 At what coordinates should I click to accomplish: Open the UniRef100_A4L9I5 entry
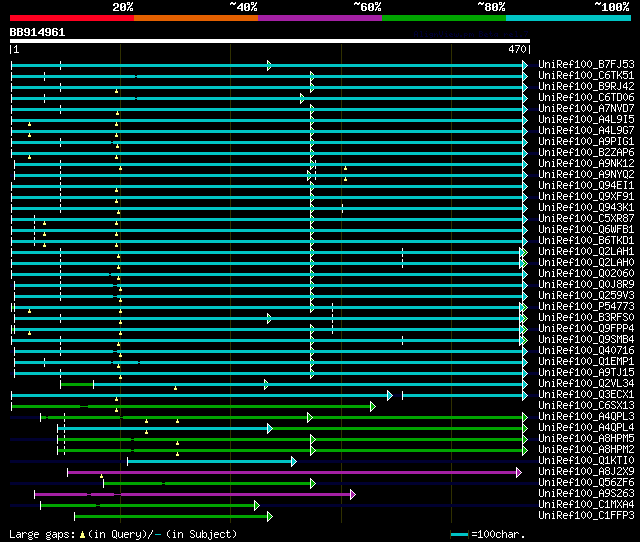coord(586,120)
